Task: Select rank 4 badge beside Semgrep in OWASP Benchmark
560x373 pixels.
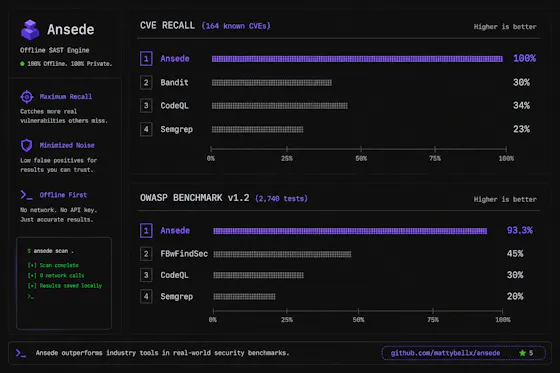Action: pyautogui.click(x=146, y=297)
